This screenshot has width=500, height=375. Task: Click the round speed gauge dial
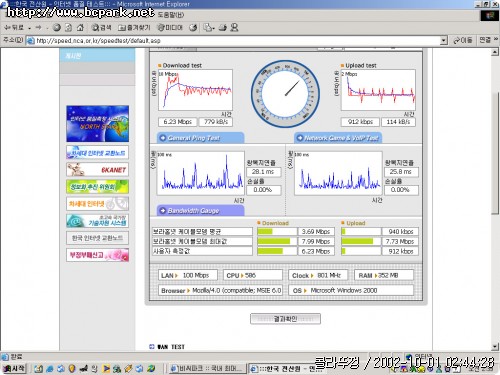(285, 94)
